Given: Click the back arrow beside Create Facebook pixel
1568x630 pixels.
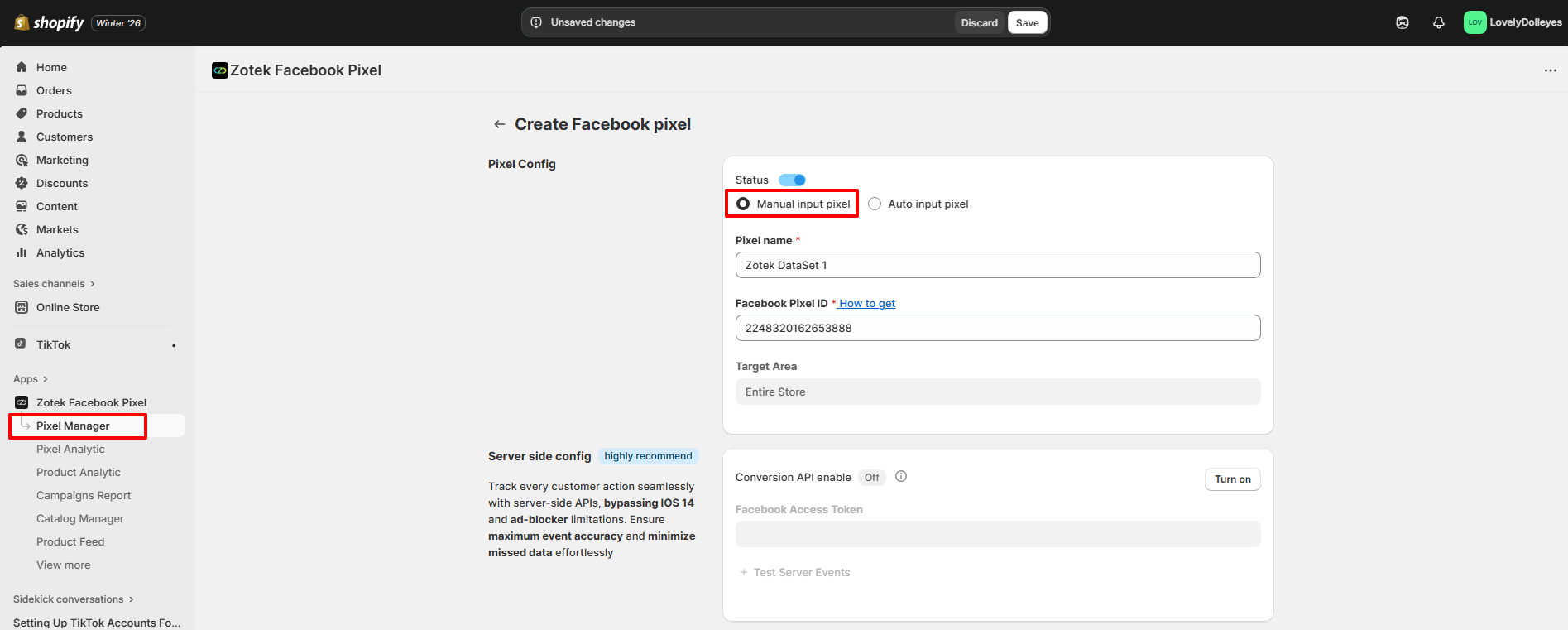Looking at the screenshot, I should pos(499,124).
